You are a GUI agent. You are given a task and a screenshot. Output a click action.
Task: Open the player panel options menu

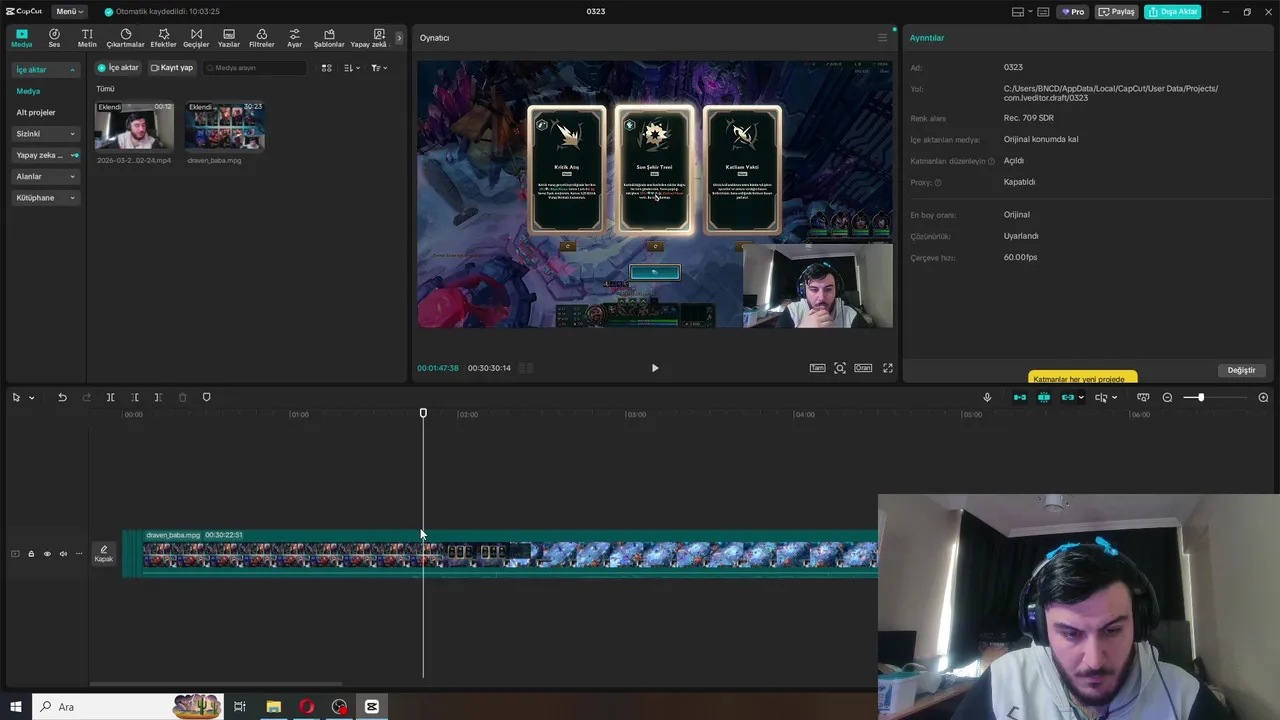point(882,38)
